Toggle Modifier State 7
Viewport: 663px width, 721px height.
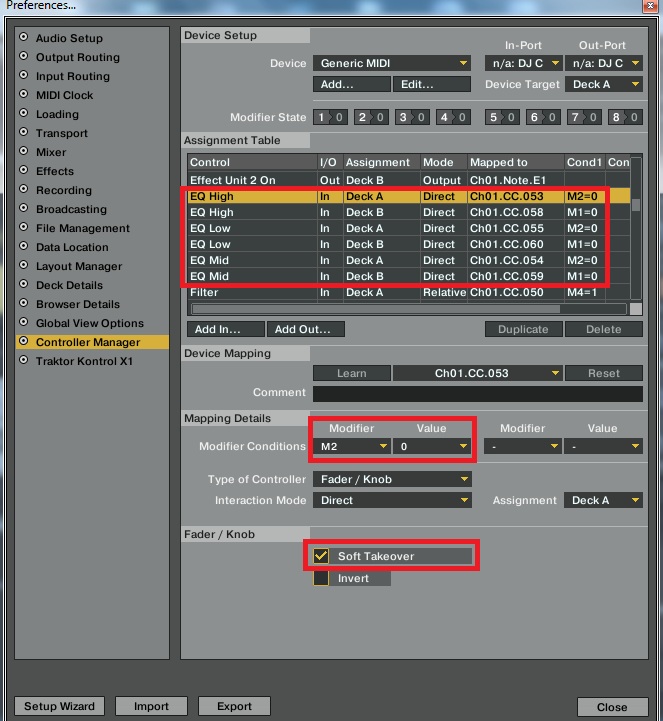coord(584,117)
